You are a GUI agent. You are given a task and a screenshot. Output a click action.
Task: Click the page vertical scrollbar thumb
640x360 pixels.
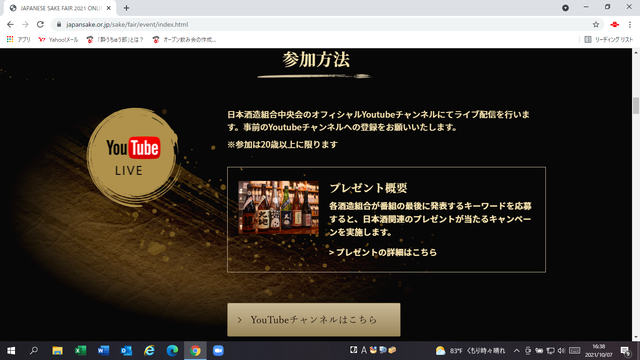[x=636, y=106]
